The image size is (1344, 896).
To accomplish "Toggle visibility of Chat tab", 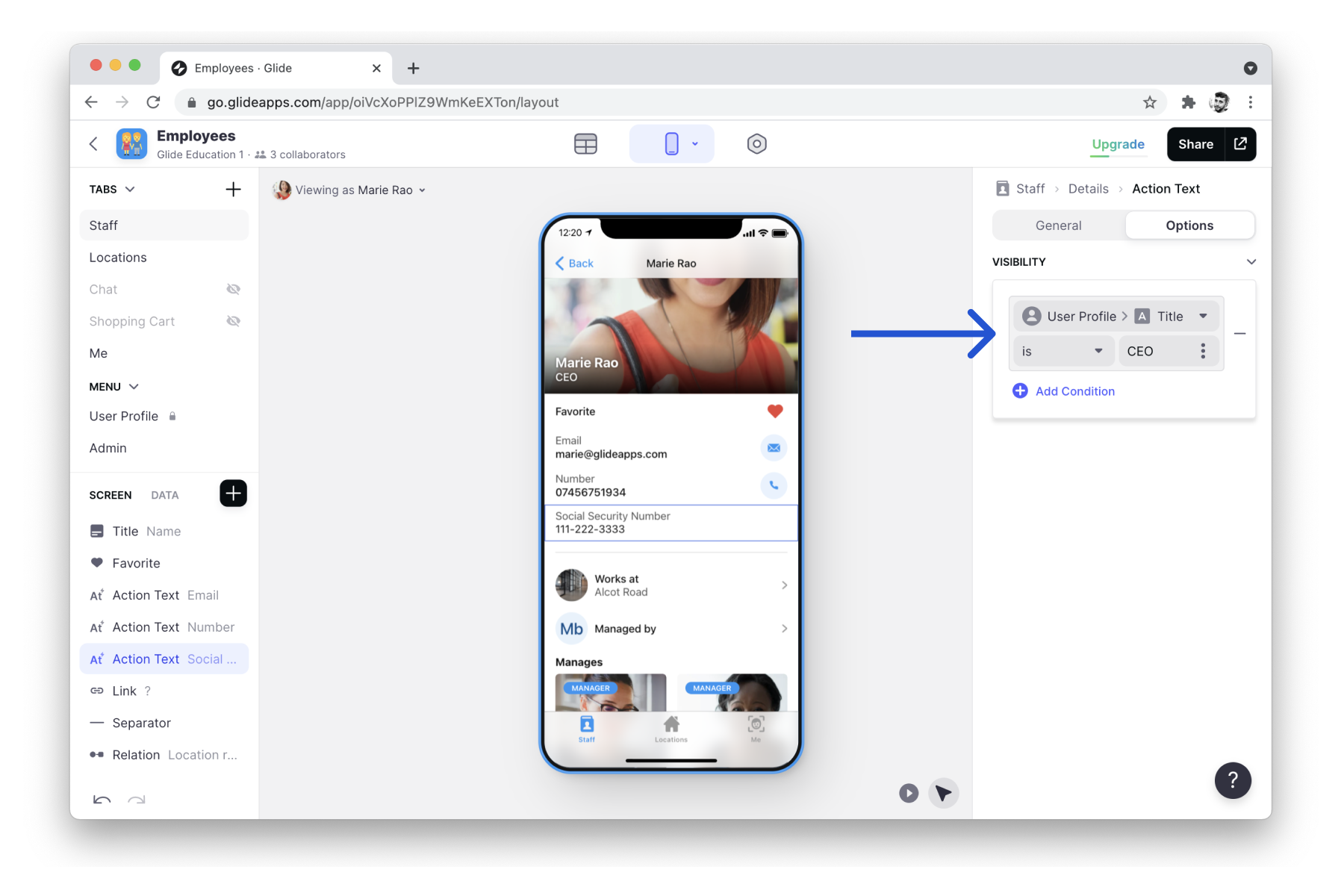I will 233,290.
